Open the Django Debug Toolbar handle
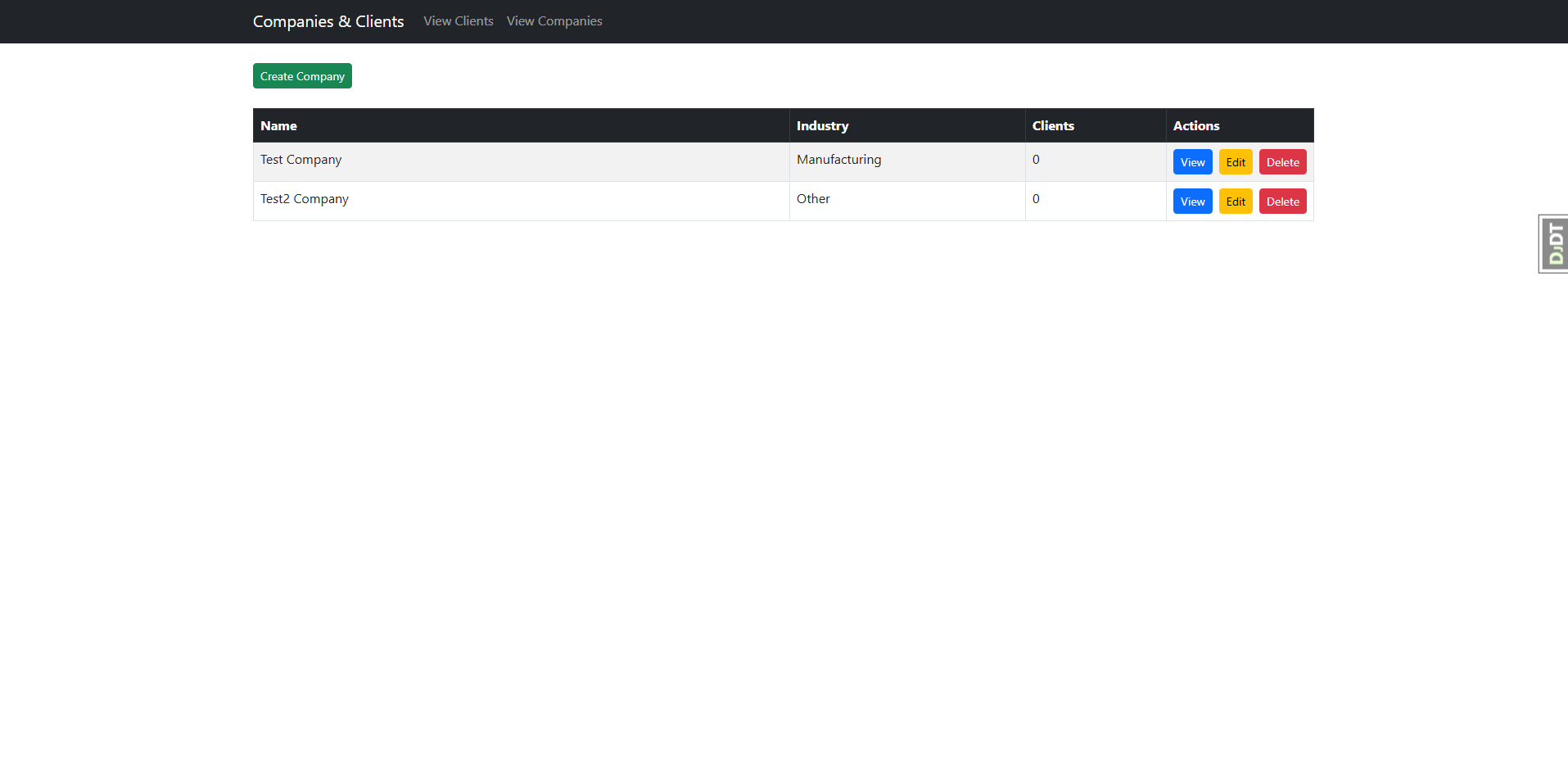The width and height of the screenshot is (1568, 770). 1553,244
